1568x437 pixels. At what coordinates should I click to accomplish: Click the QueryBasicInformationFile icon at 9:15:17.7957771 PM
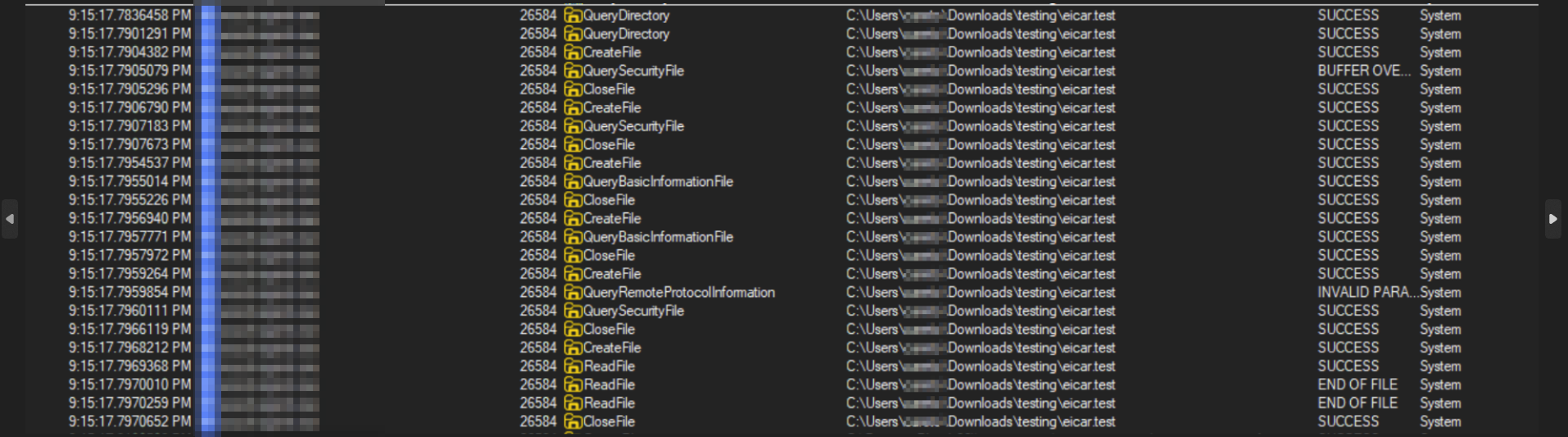[x=573, y=237]
